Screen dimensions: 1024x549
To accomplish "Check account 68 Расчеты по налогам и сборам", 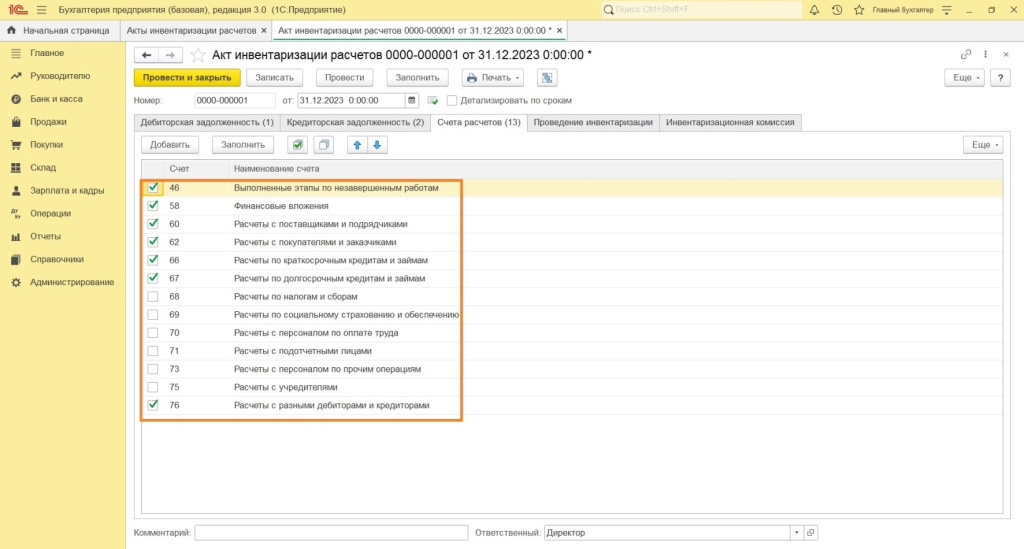I will (153, 297).
